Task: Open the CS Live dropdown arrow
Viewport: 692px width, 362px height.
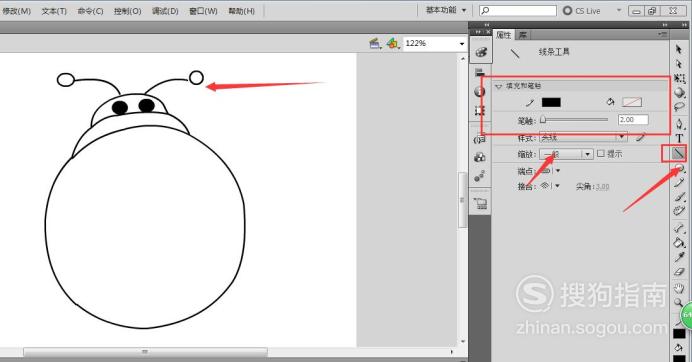Action: 619,10
